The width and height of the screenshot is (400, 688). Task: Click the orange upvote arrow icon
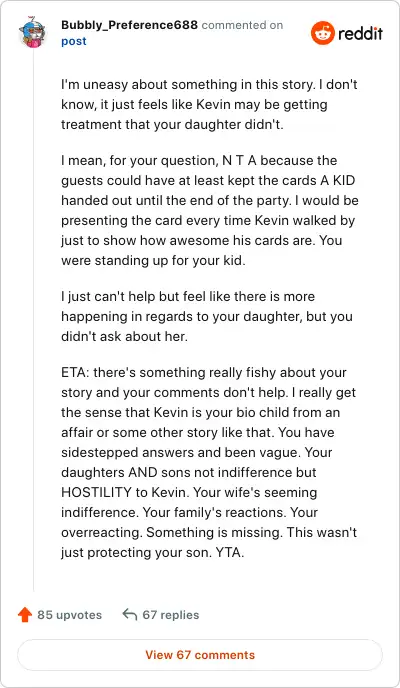click(x=25, y=615)
